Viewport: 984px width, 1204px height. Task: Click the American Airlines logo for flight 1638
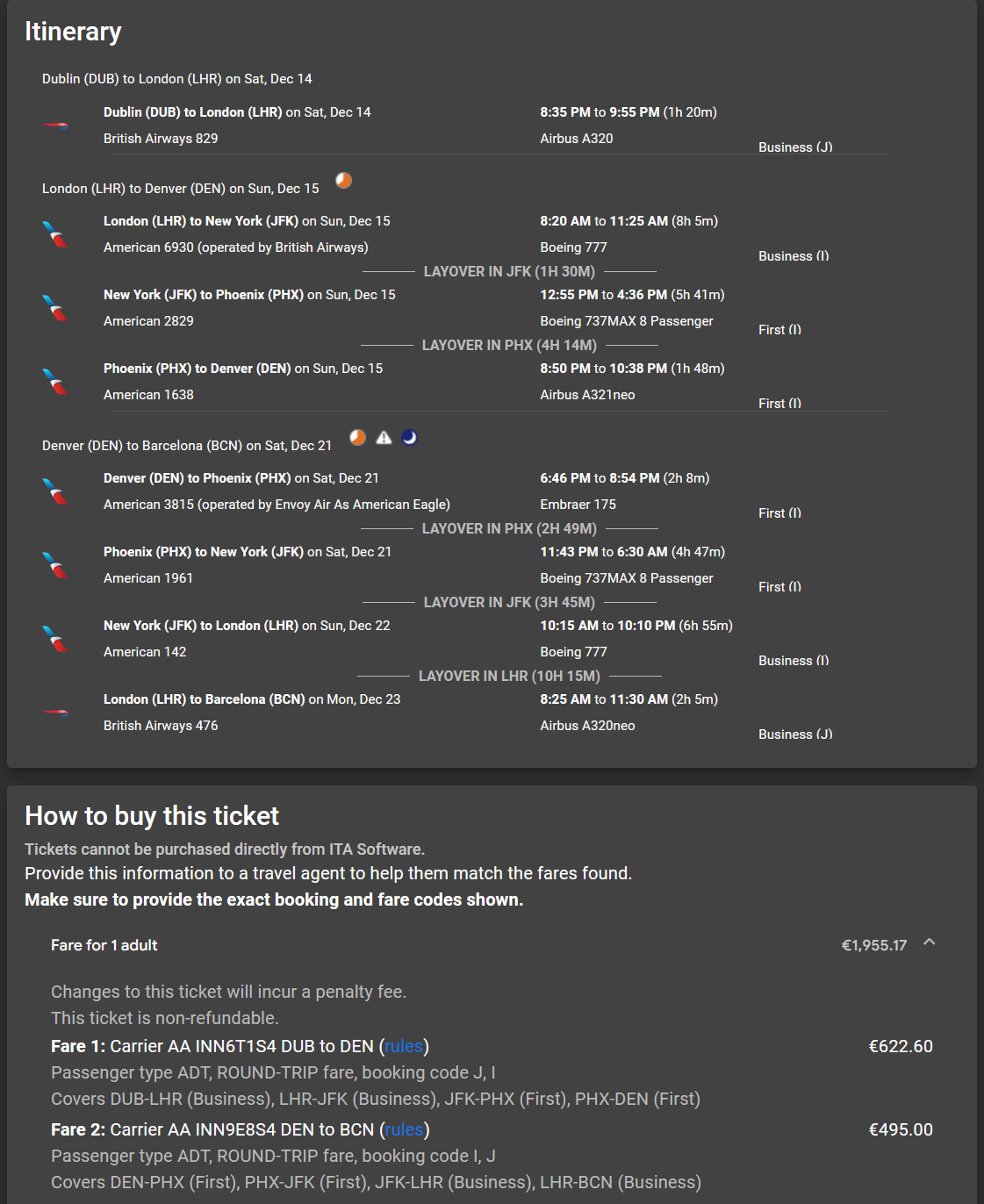55,382
